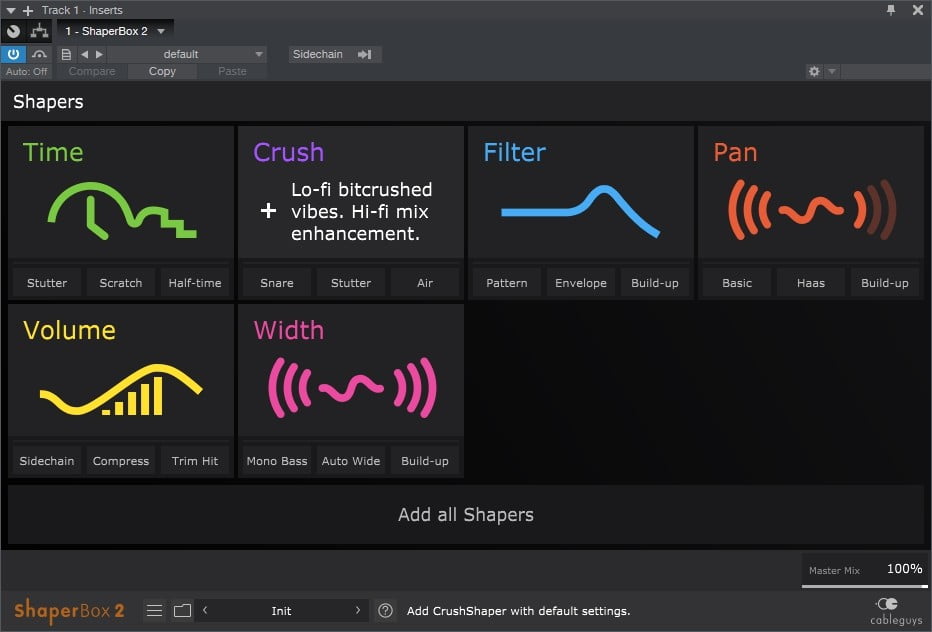The width and height of the screenshot is (932, 632).
Task: Choose the Time Stutter preset
Action: click(47, 283)
